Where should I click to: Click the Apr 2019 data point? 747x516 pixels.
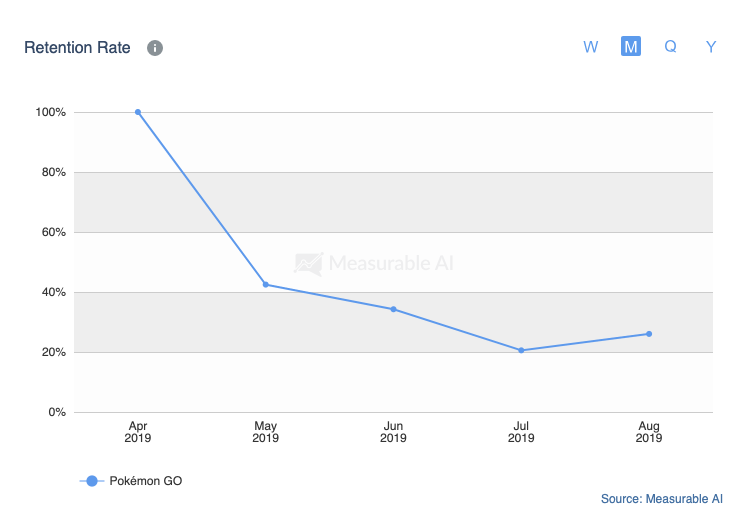click(138, 112)
